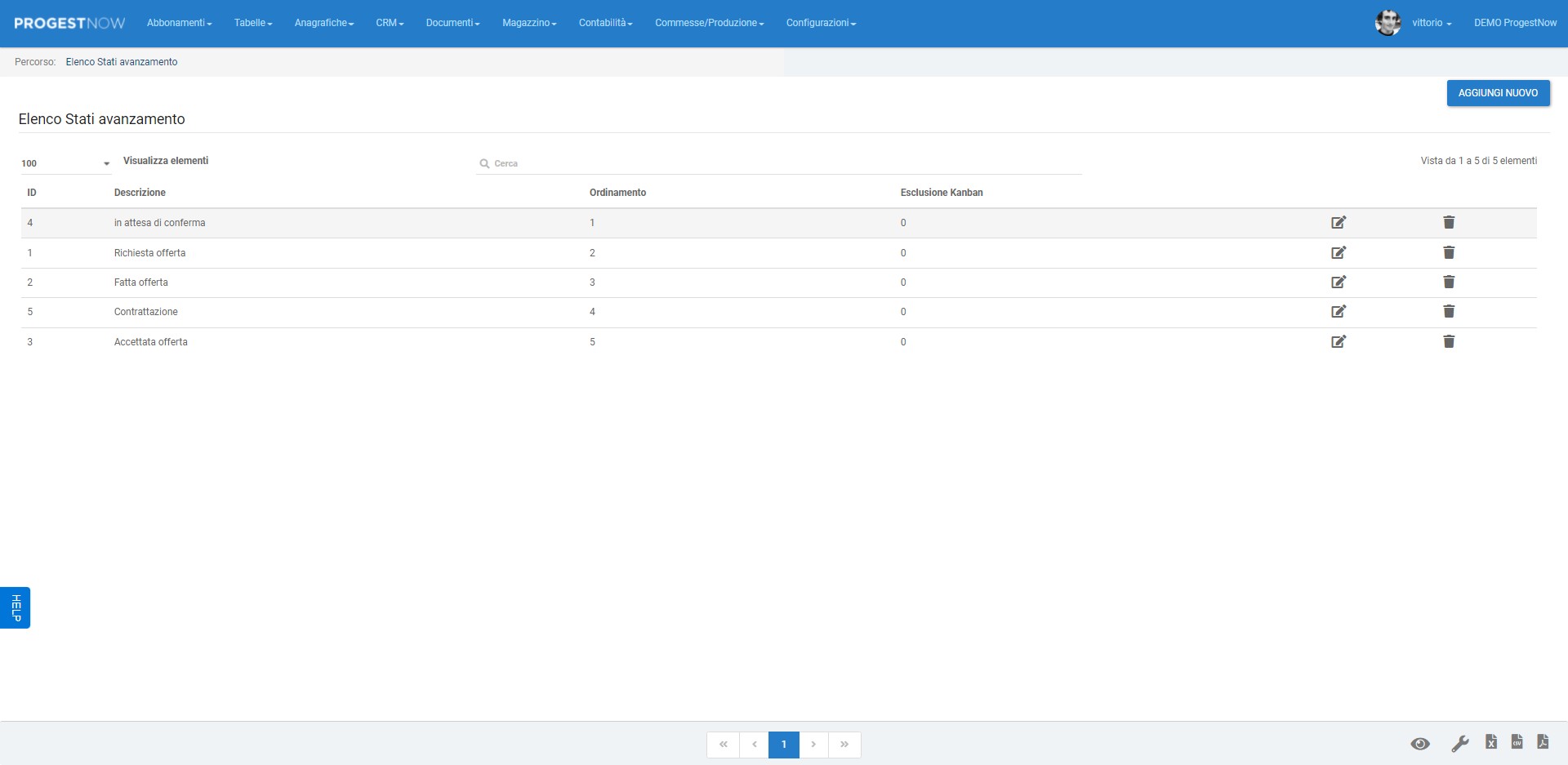This screenshot has height=765, width=1568.
Task: Open the wrench settings tool
Action: pos(1459,744)
